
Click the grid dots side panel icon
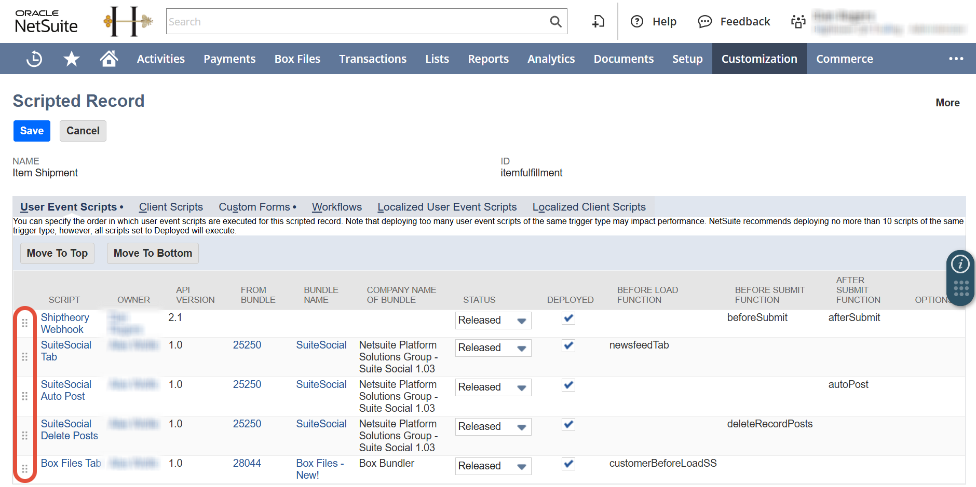(x=960, y=288)
